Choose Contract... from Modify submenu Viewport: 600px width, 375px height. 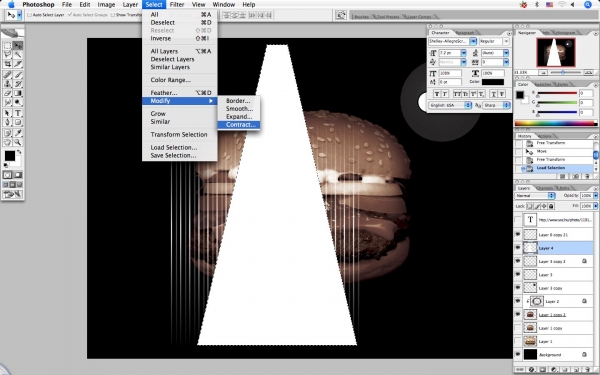239,125
